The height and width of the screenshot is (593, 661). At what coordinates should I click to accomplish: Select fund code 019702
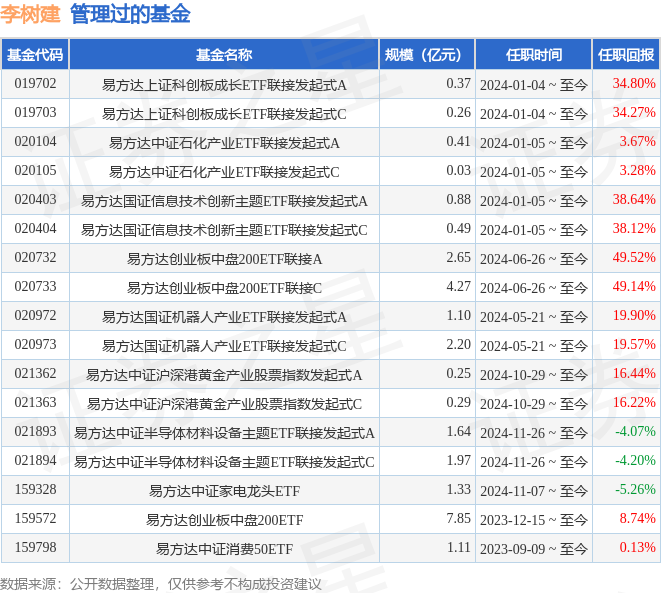(x=35, y=83)
